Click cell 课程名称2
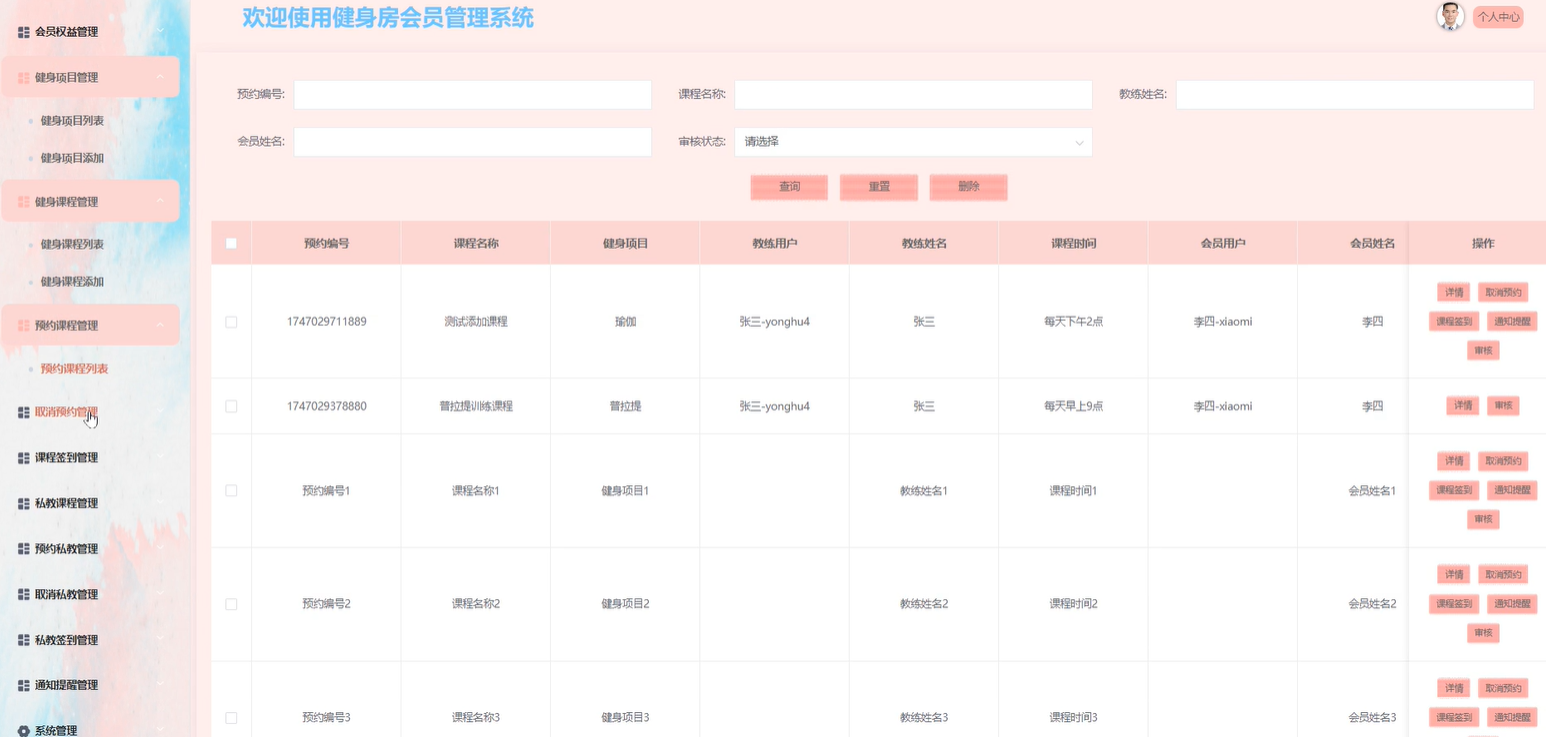This screenshot has width=1546, height=737. (x=476, y=604)
